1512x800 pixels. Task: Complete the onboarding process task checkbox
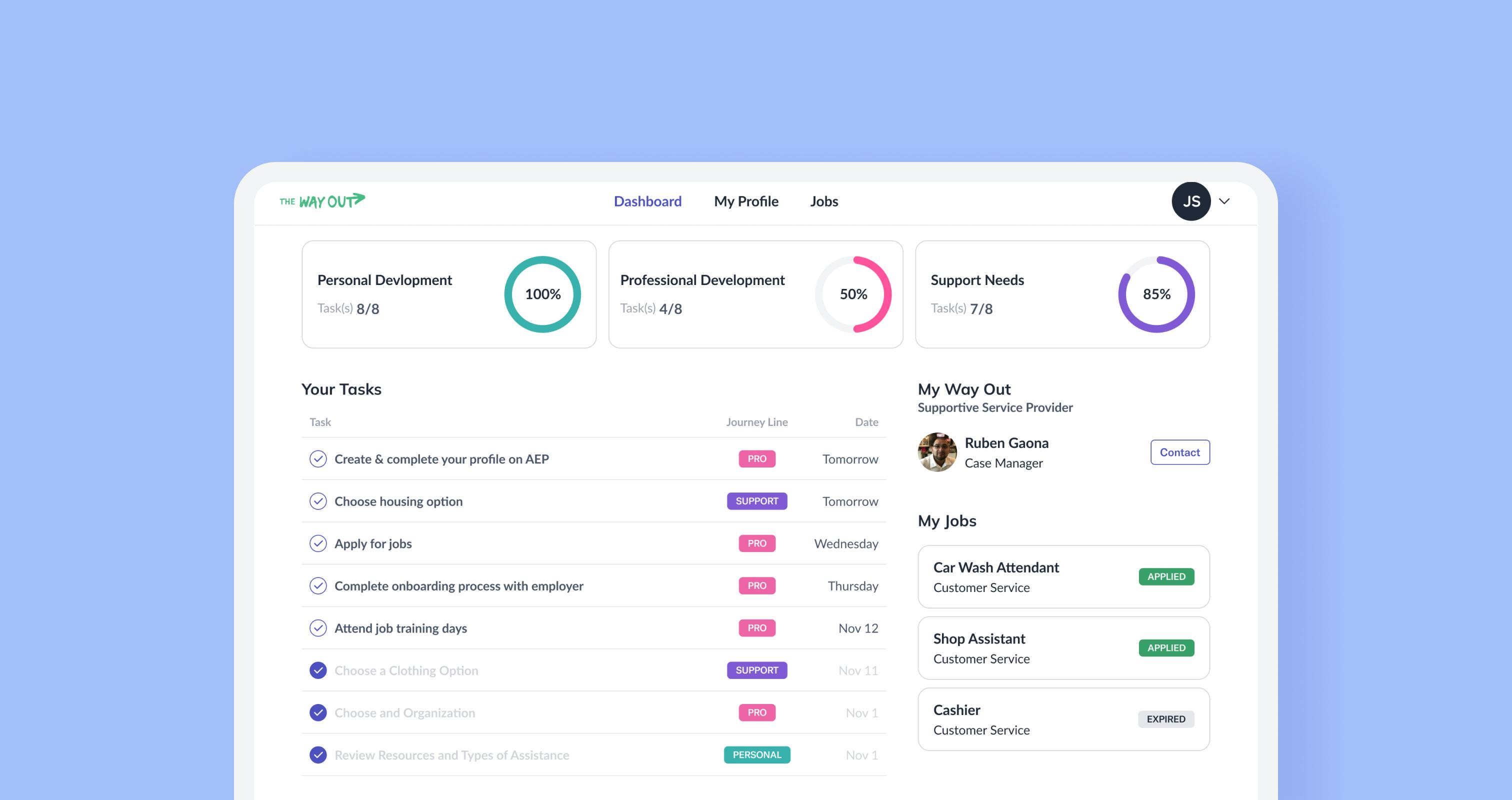point(318,586)
